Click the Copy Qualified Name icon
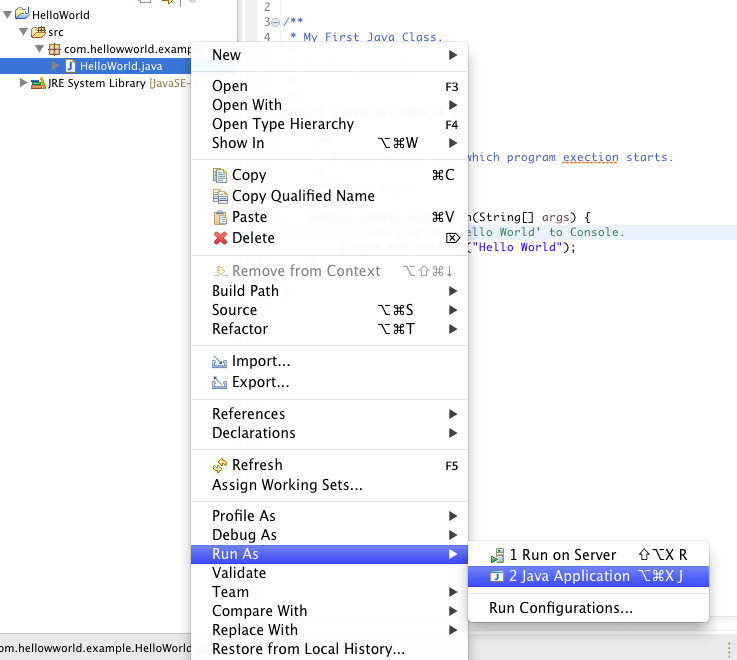The height and width of the screenshot is (660, 737). 220,196
